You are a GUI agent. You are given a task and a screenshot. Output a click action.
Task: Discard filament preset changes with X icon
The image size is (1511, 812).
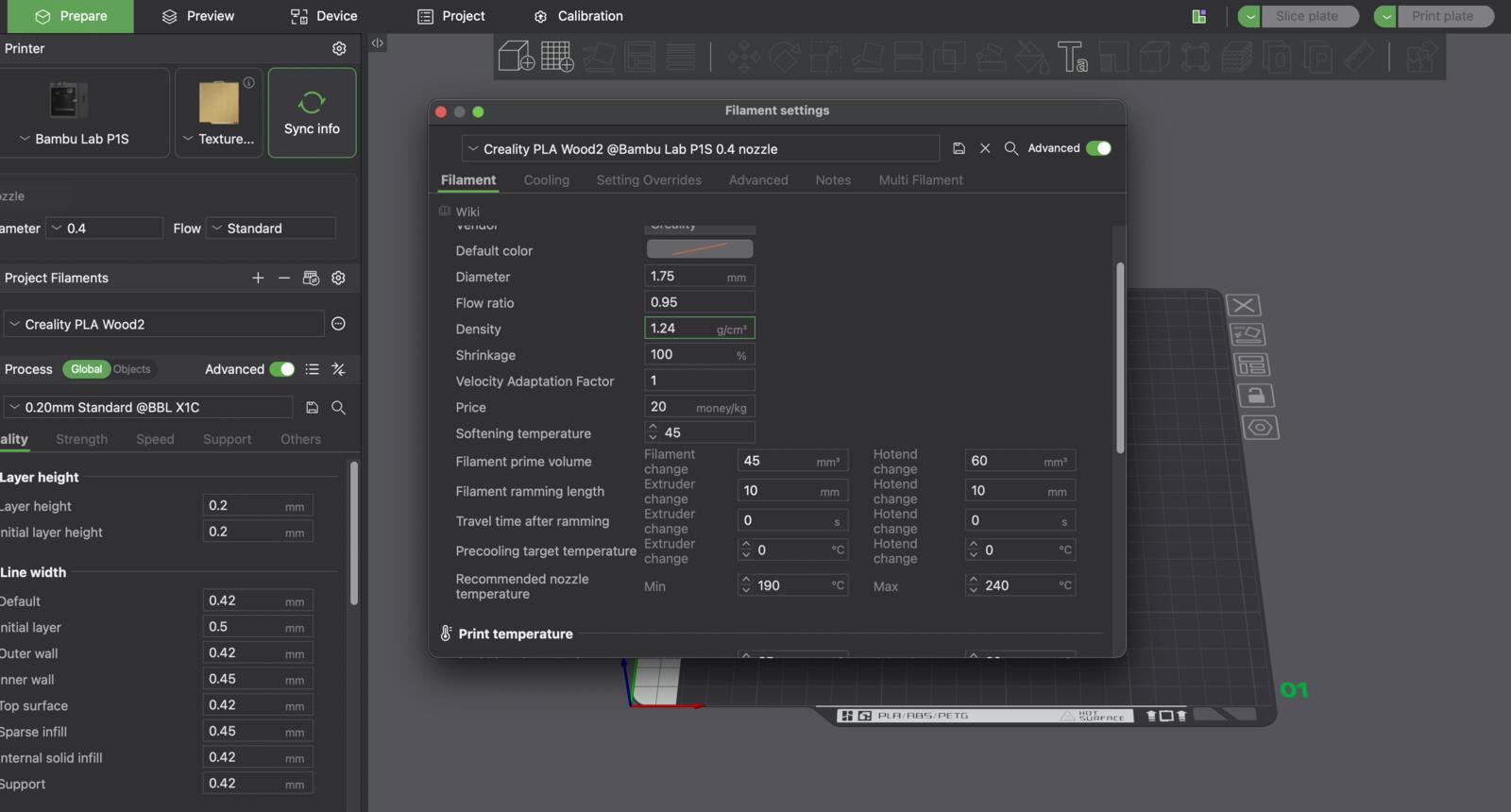(985, 148)
